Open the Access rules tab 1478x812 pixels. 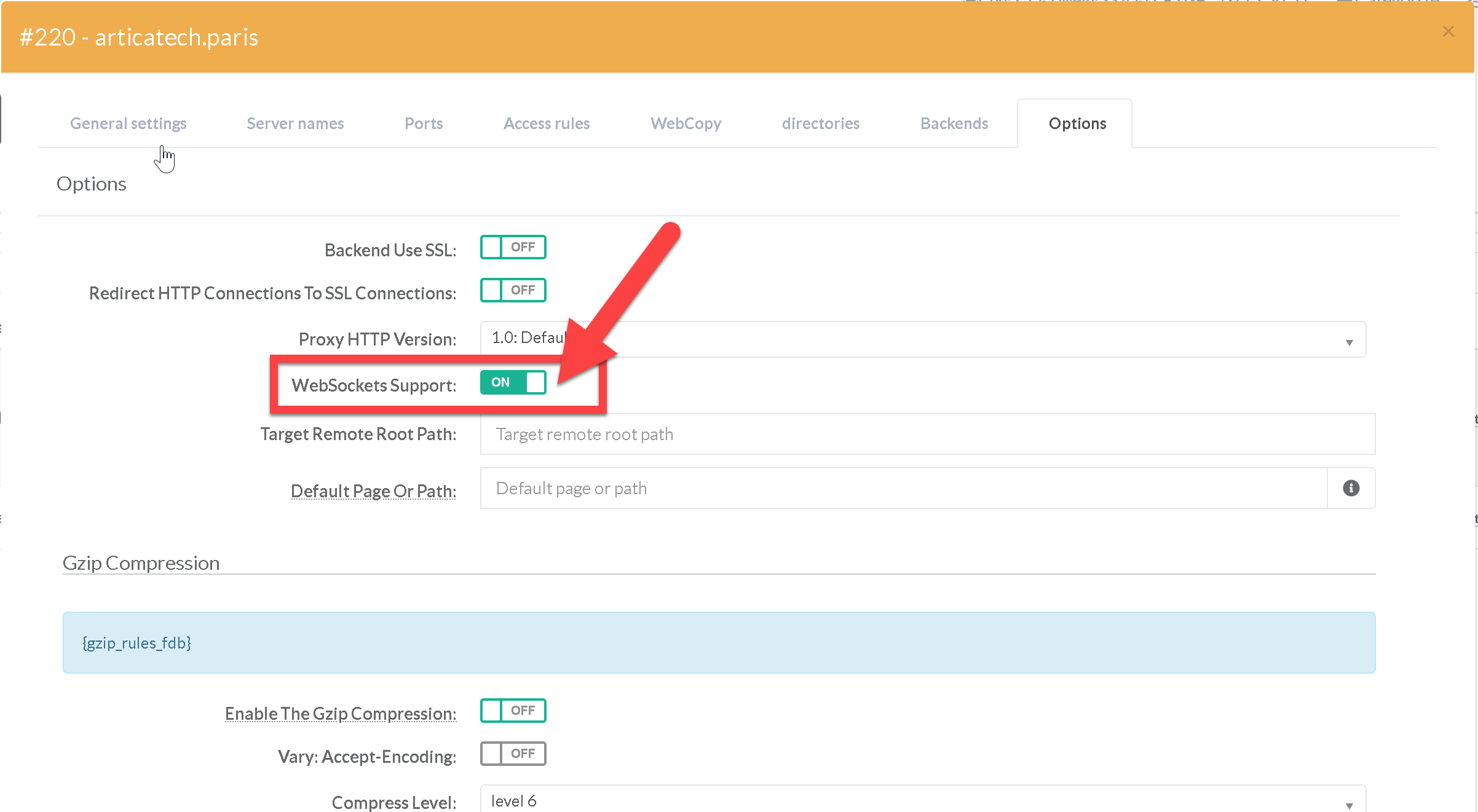click(x=547, y=124)
